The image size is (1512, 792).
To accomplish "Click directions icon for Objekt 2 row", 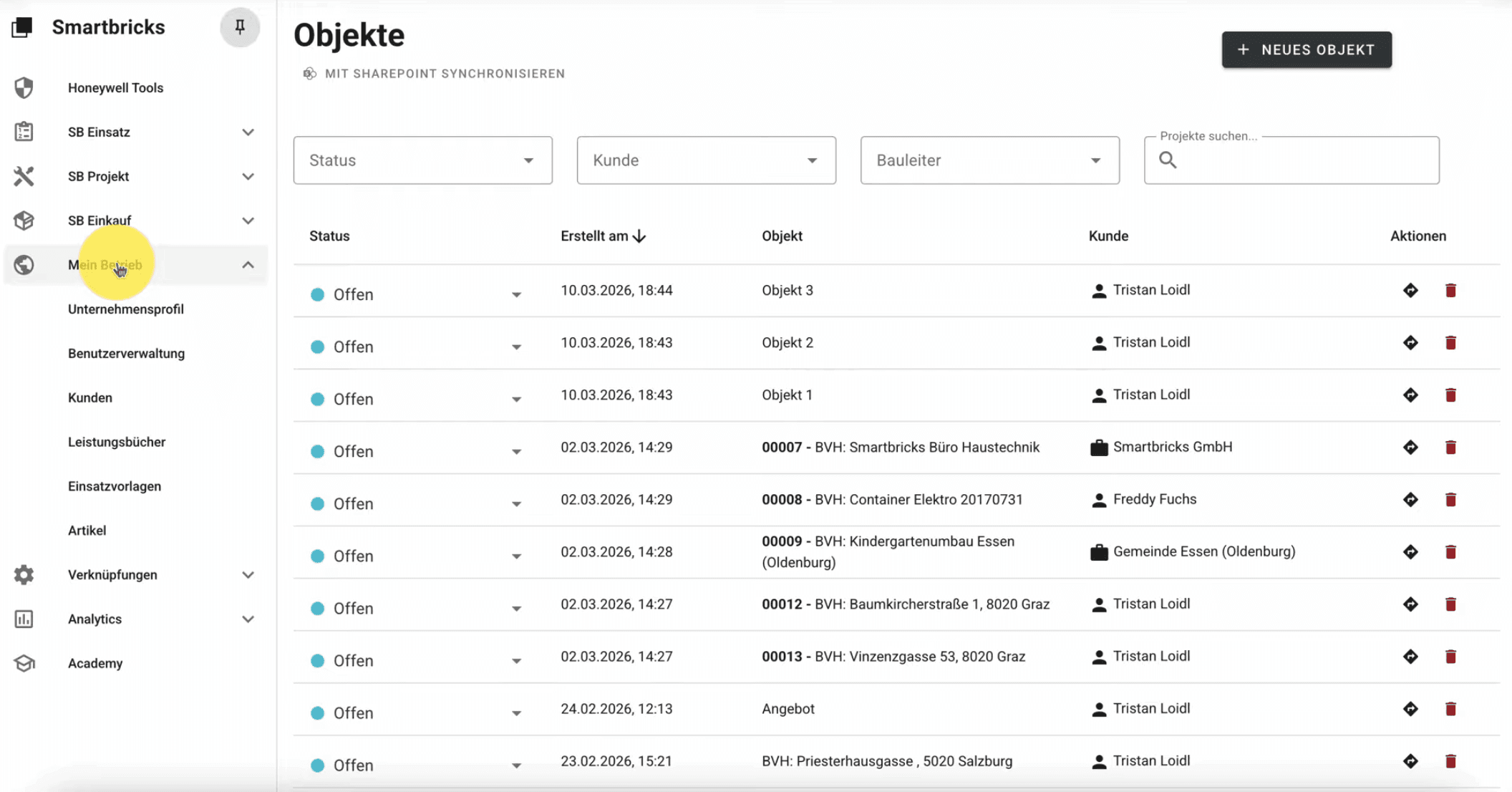I will [1410, 342].
